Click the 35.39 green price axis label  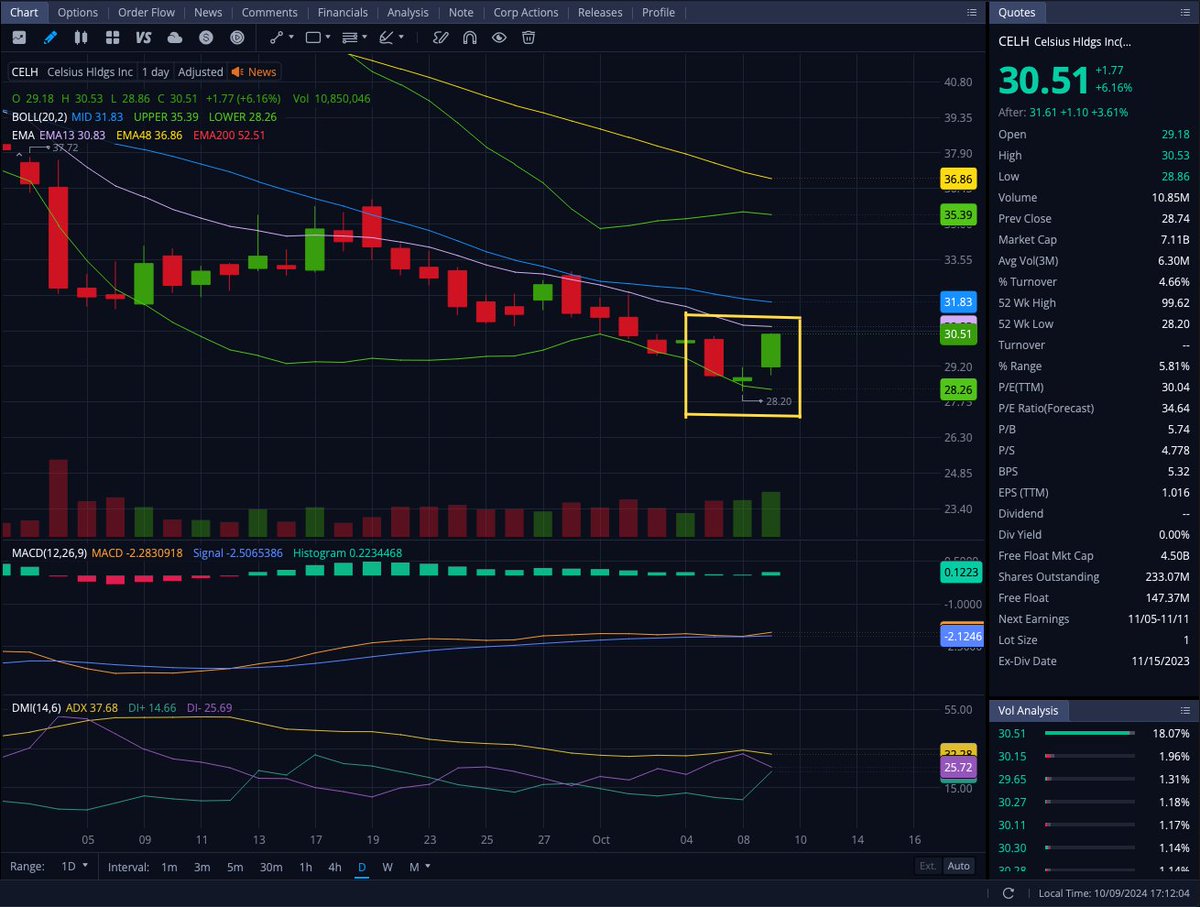[x=958, y=215]
